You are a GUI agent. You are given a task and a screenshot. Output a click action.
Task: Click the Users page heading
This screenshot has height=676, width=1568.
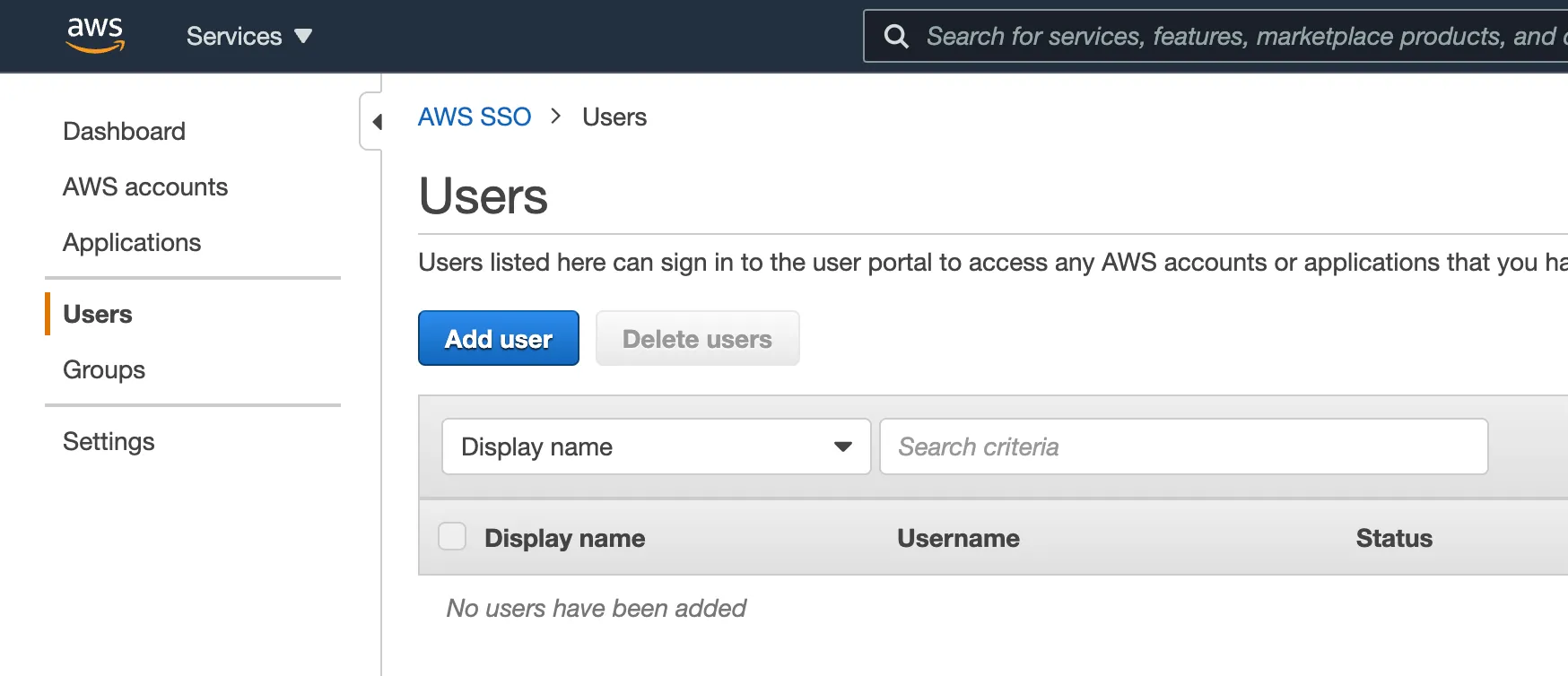(x=483, y=195)
